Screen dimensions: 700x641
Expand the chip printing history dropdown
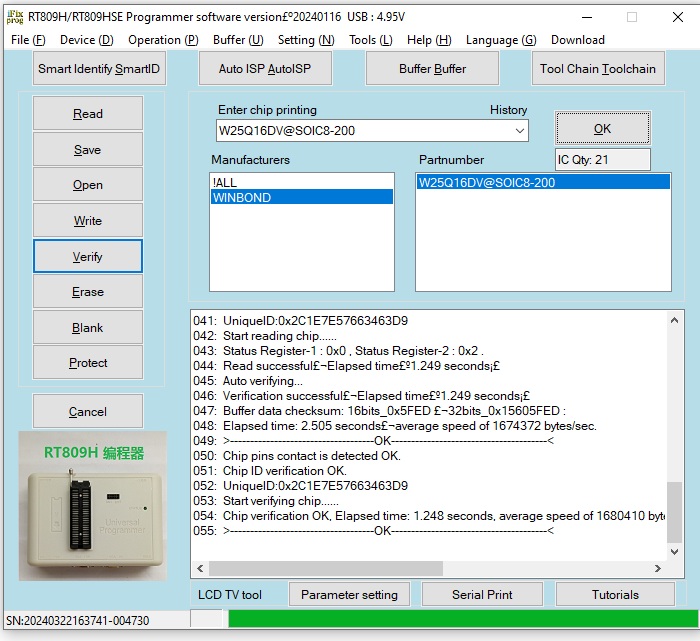pyautogui.click(x=520, y=131)
